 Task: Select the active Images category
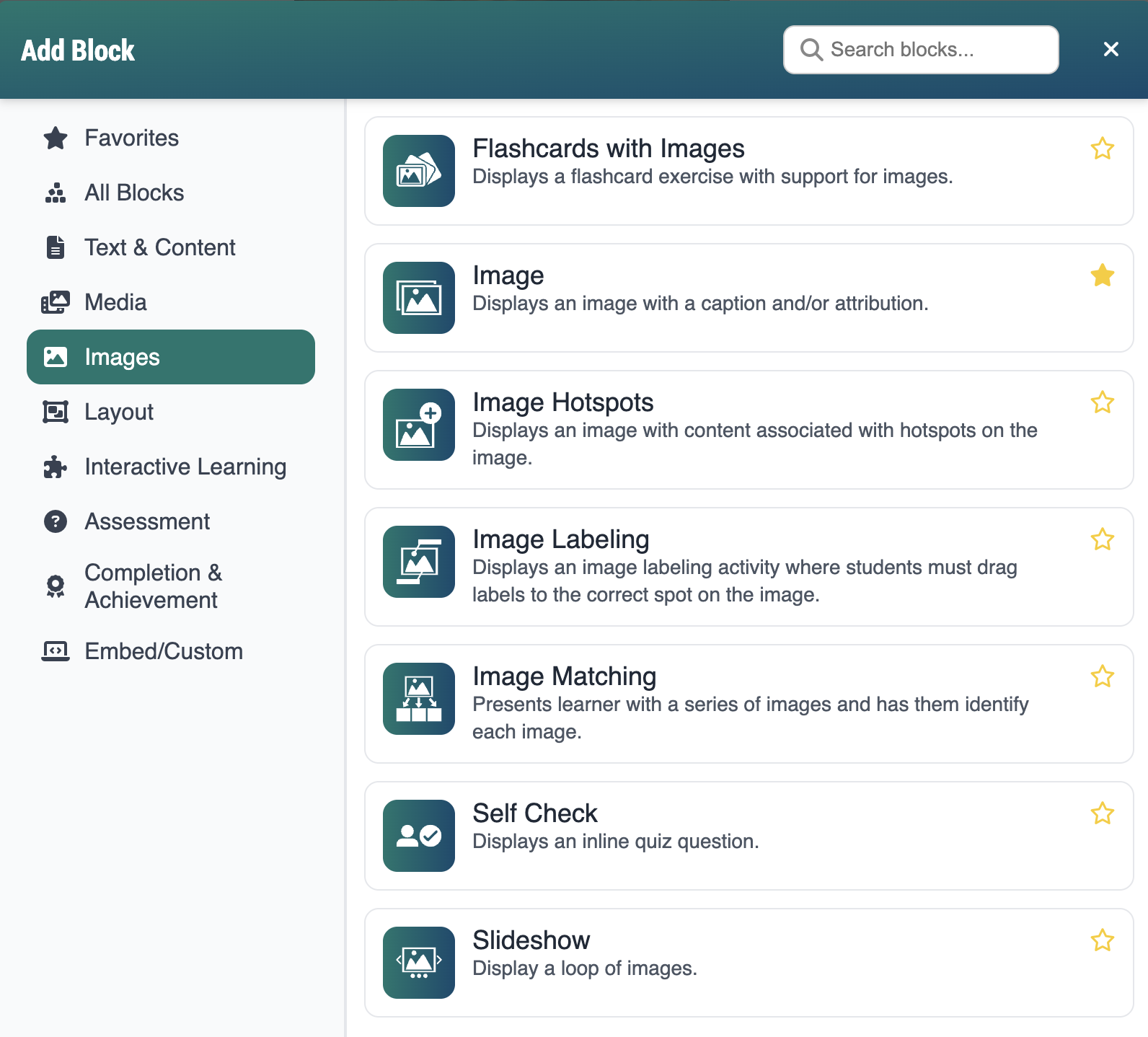171,357
